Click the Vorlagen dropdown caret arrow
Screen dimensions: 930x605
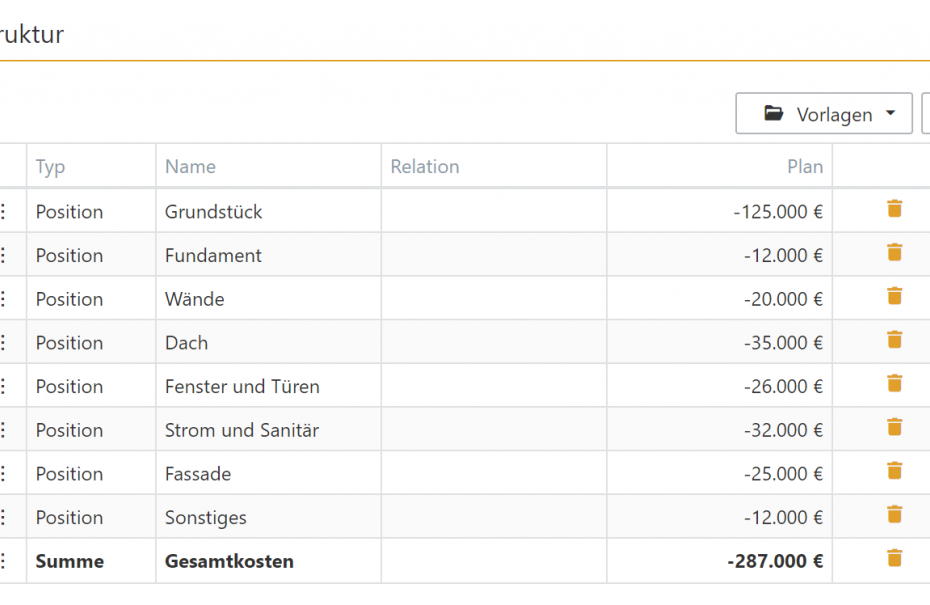click(890, 113)
